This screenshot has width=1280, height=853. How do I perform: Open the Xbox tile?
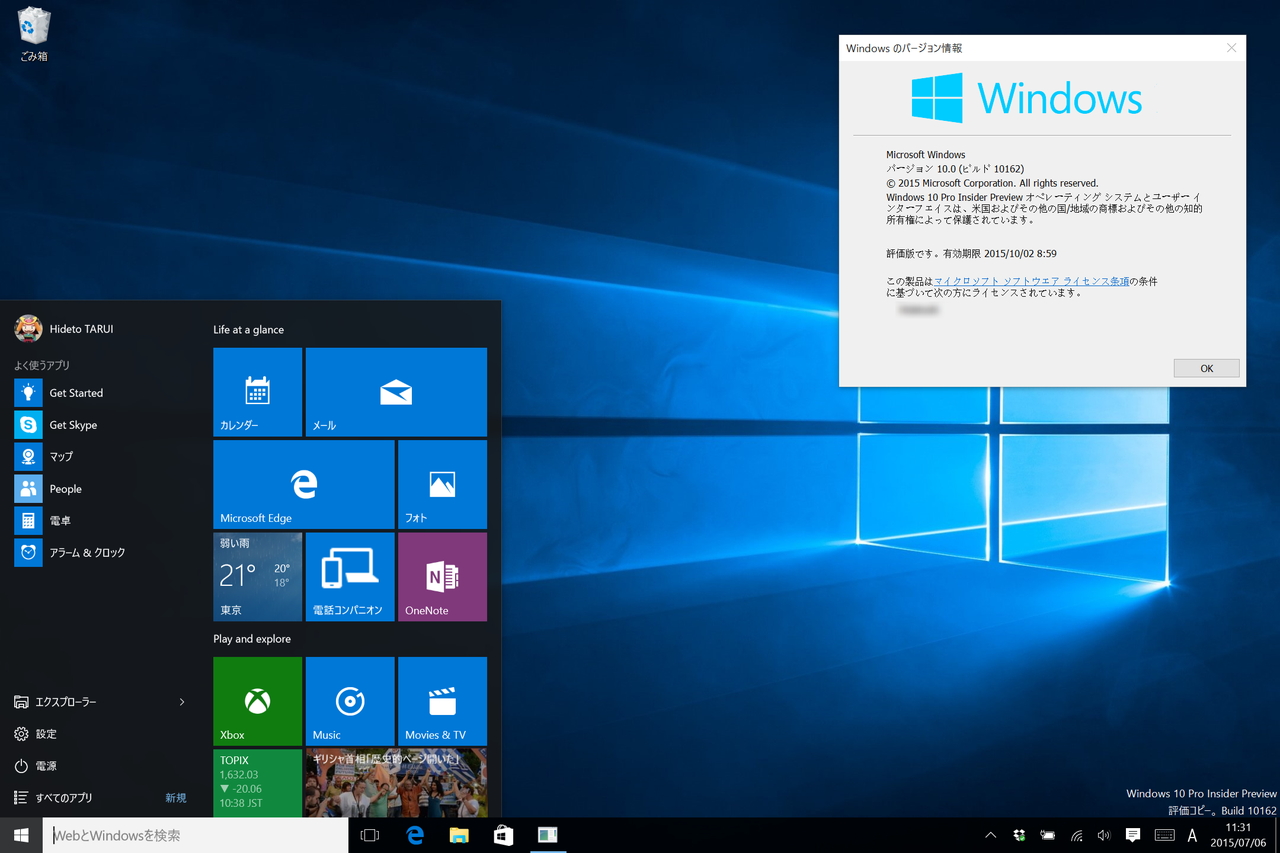(x=257, y=700)
